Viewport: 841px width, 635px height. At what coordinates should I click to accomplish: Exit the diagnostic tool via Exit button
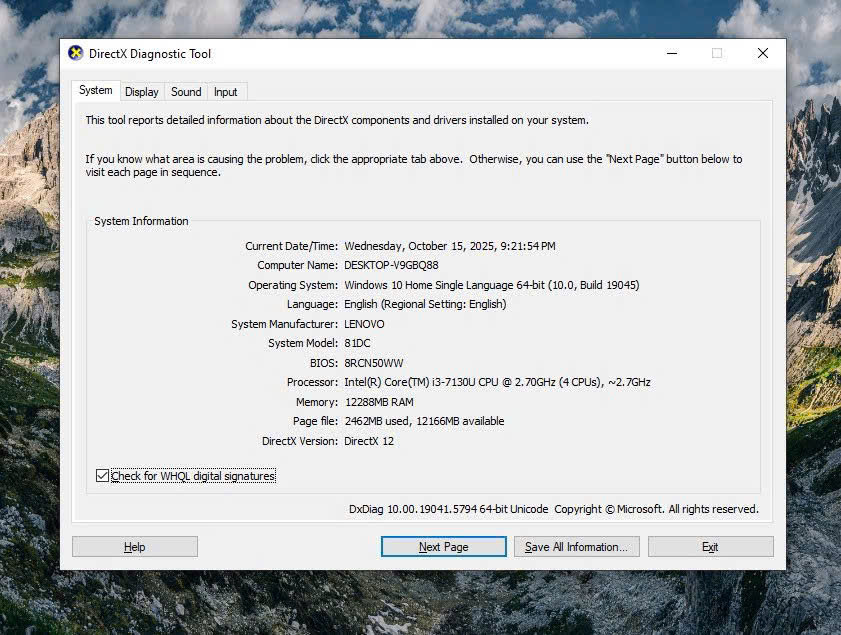click(x=710, y=547)
